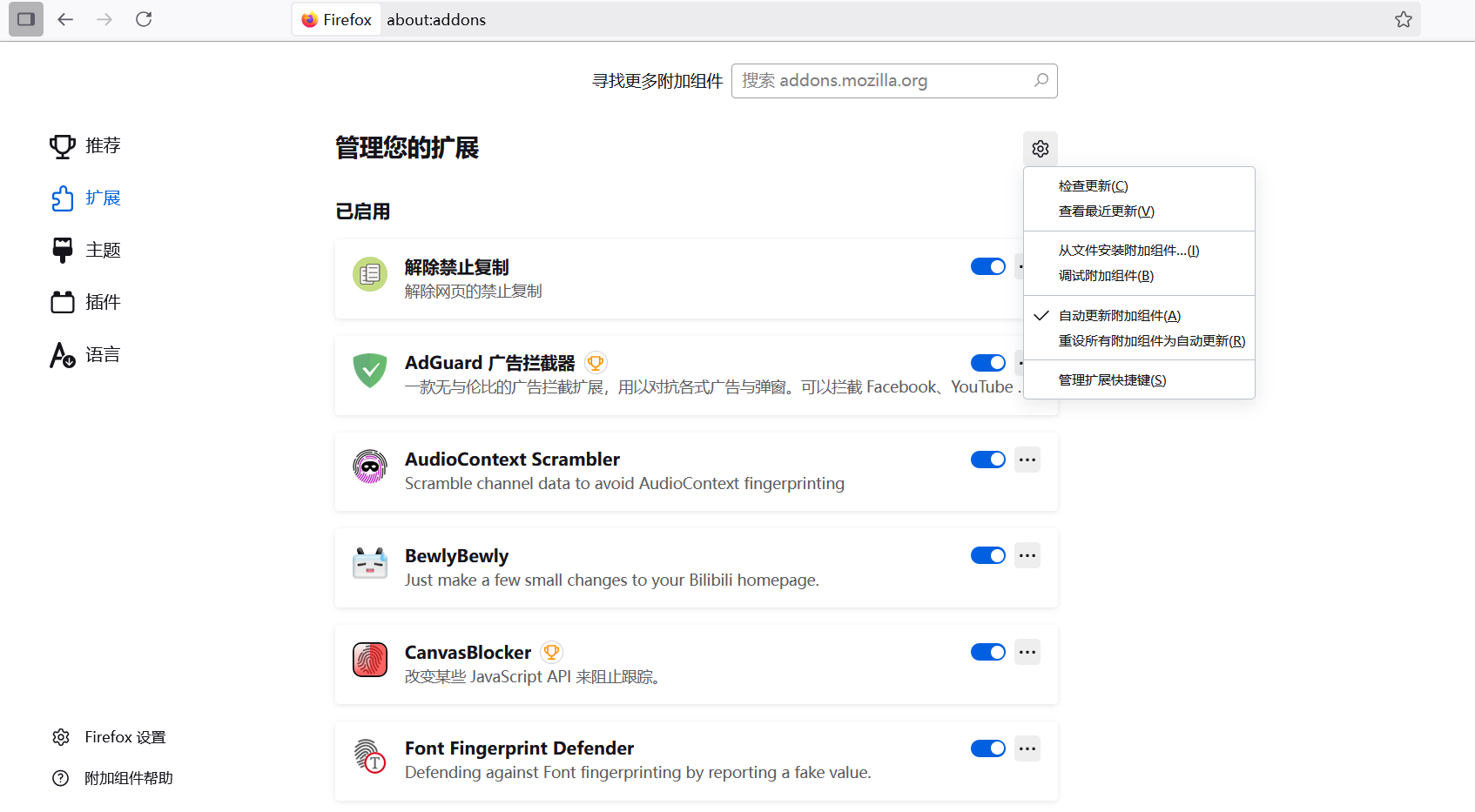The height and width of the screenshot is (812, 1475).
Task: Disable the BewlyBewly extension
Action: [x=987, y=555]
